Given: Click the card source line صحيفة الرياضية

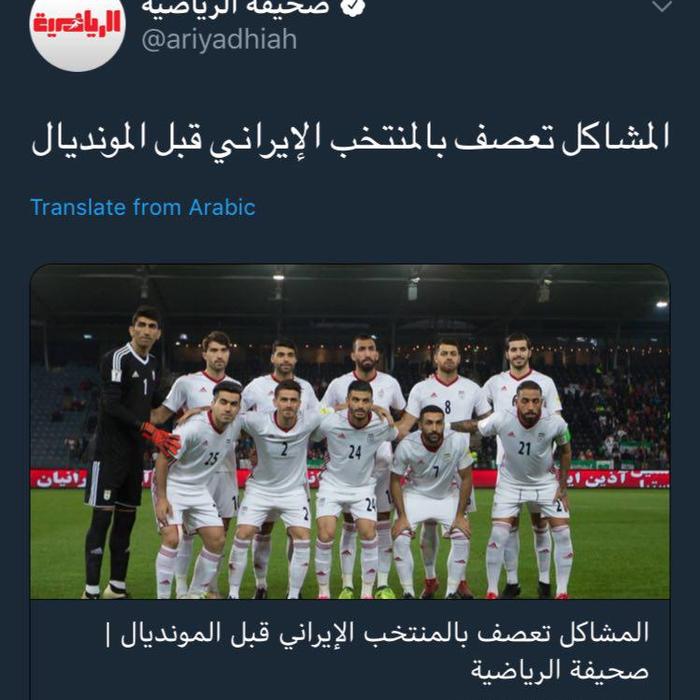Looking at the screenshot, I should pyautogui.click(x=560, y=671).
